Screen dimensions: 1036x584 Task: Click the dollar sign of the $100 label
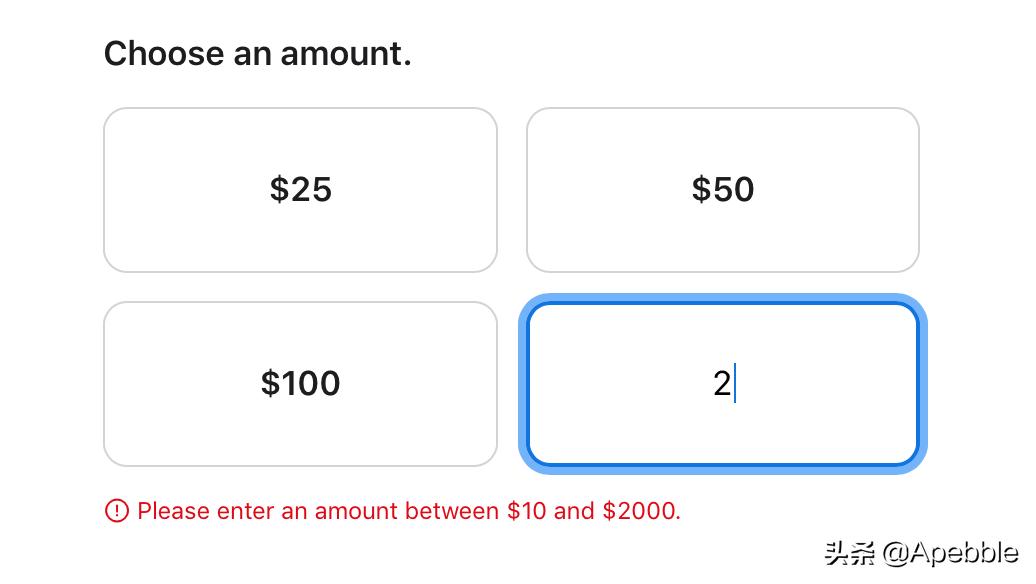pos(269,384)
